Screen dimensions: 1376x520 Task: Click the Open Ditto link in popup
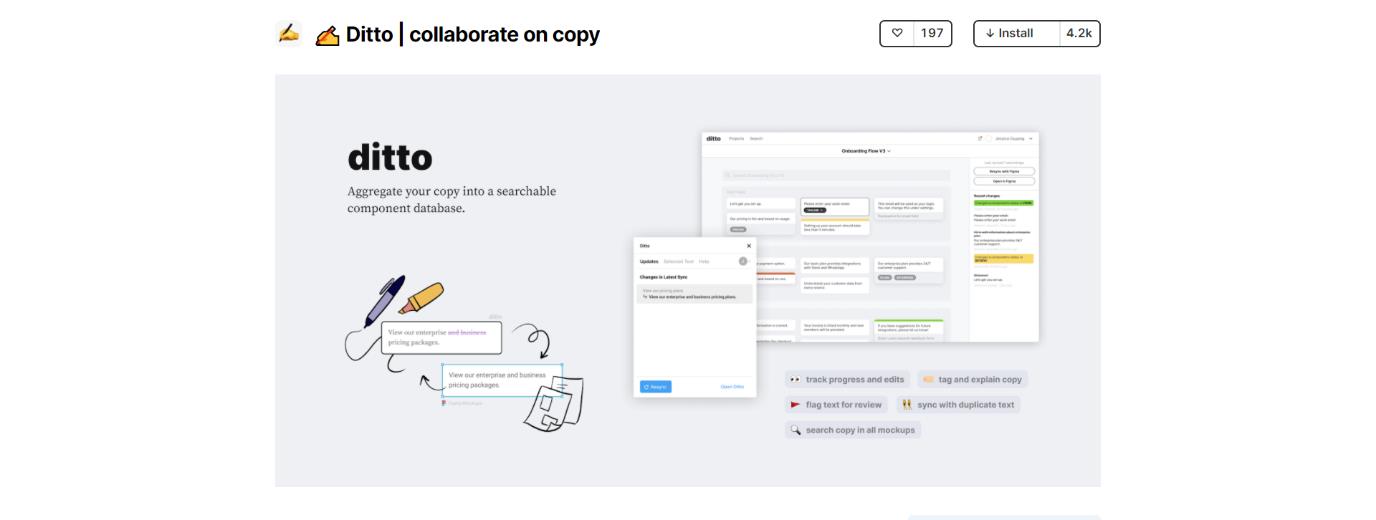tap(732, 386)
